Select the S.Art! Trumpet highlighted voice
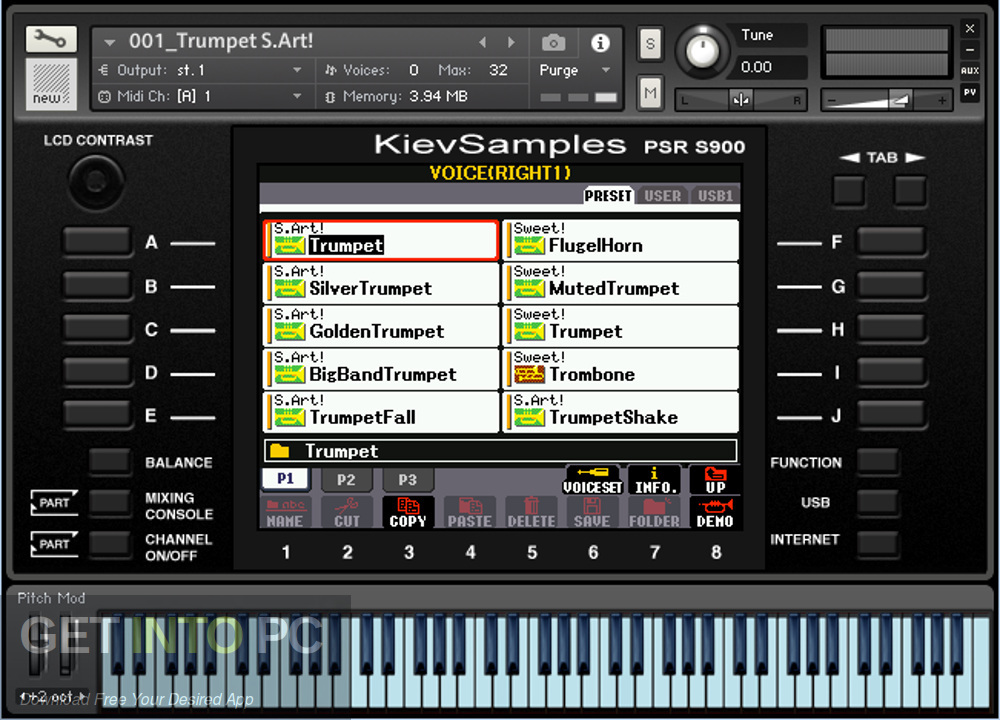This screenshot has height=720, width=1000. pyautogui.click(x=381, y=240)
